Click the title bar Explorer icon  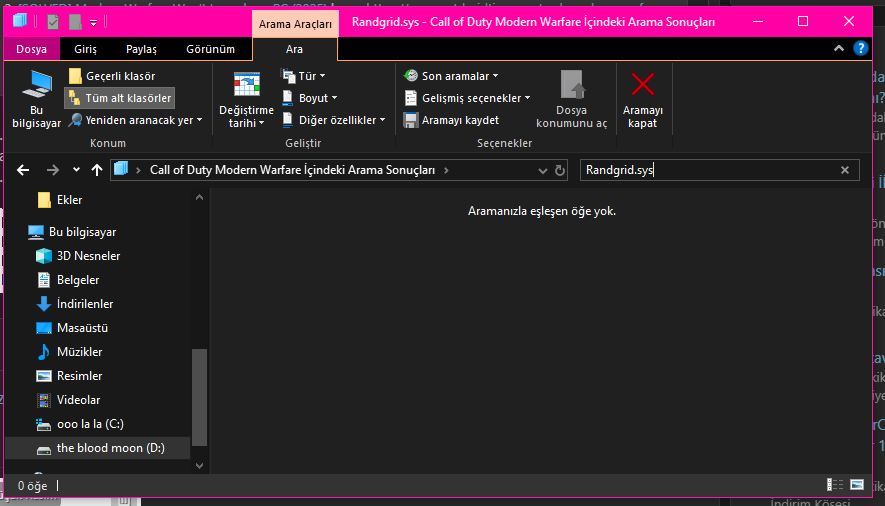pos(20,21)
